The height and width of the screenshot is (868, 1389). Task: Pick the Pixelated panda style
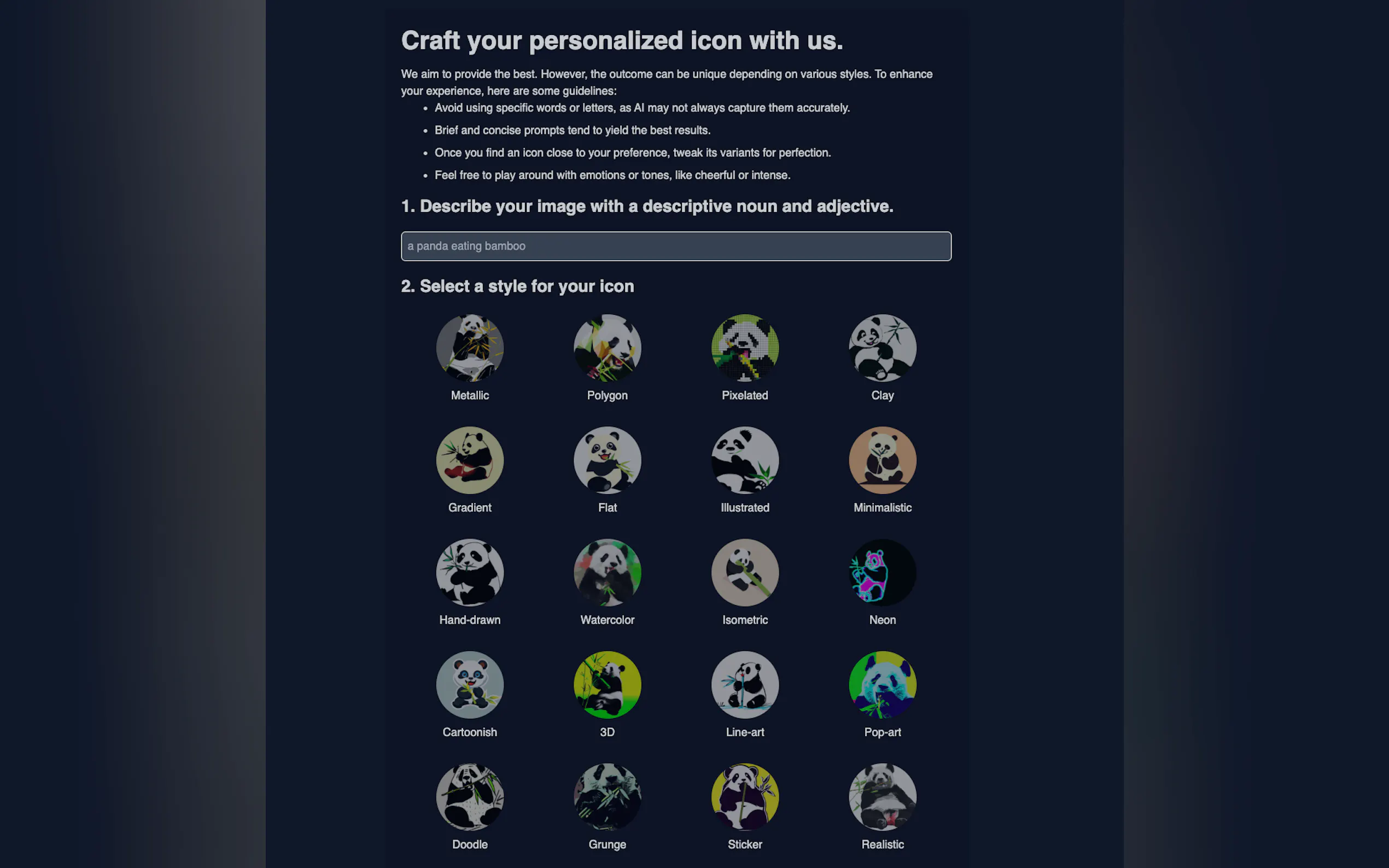coord(745,348)
